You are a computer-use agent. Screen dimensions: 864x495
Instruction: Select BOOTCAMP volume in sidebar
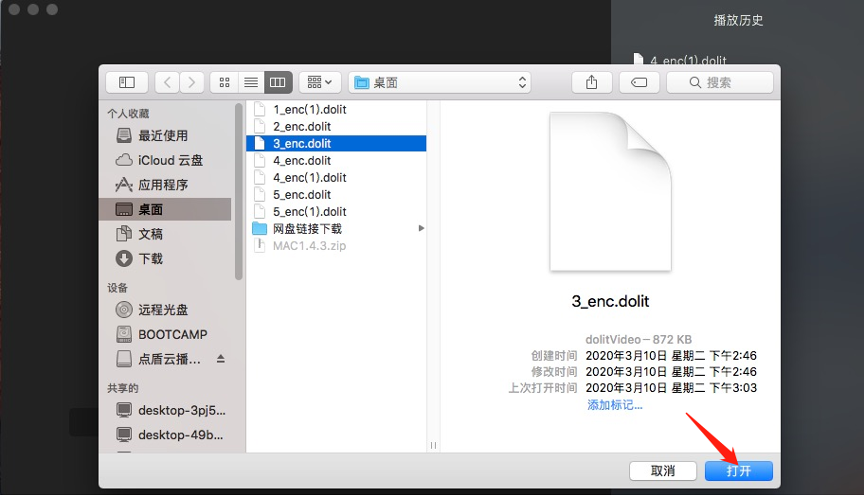pyautogui.click(x=165, y=335)
